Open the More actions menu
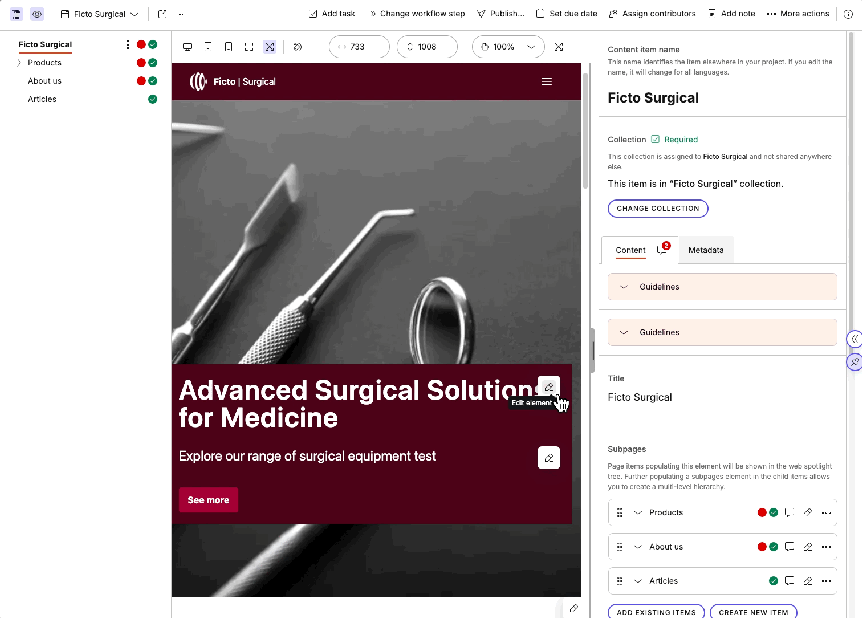Screen dimensions: 862x618 (x=798, y=14)
